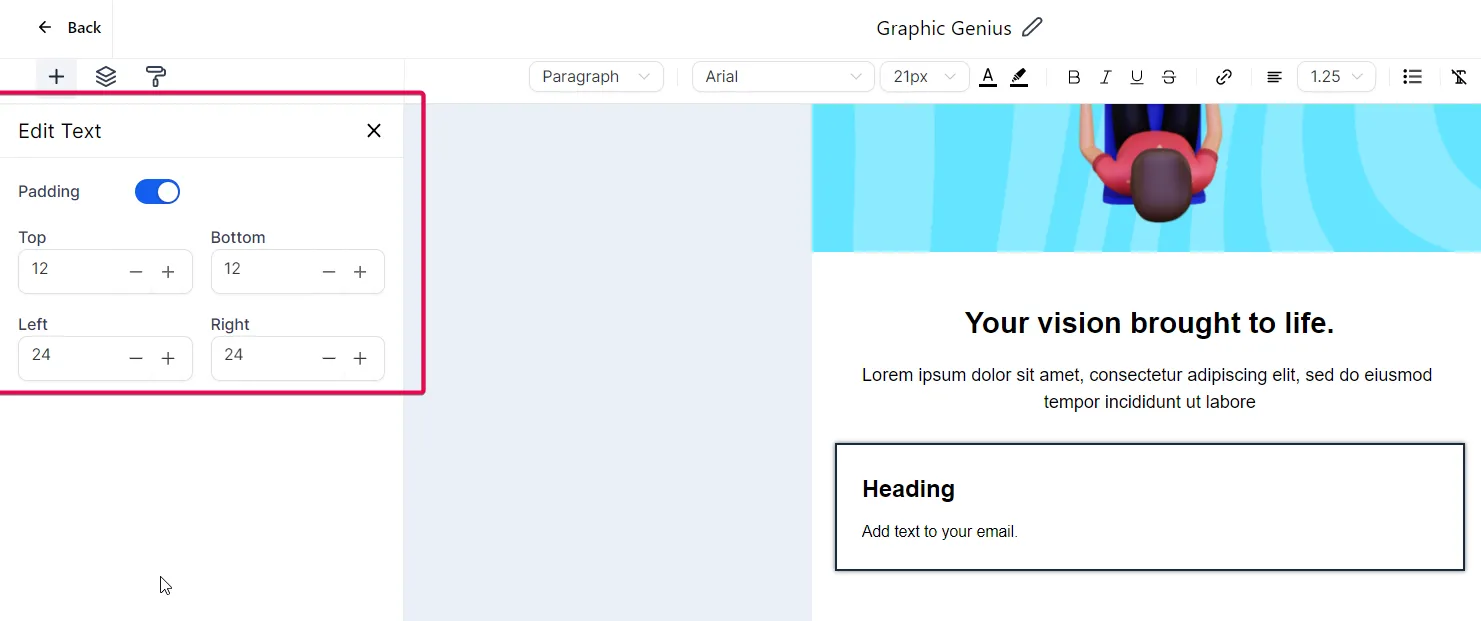Open the Paragraph style dropdown
Viewport: 1481px width, 621px height.
596,77
